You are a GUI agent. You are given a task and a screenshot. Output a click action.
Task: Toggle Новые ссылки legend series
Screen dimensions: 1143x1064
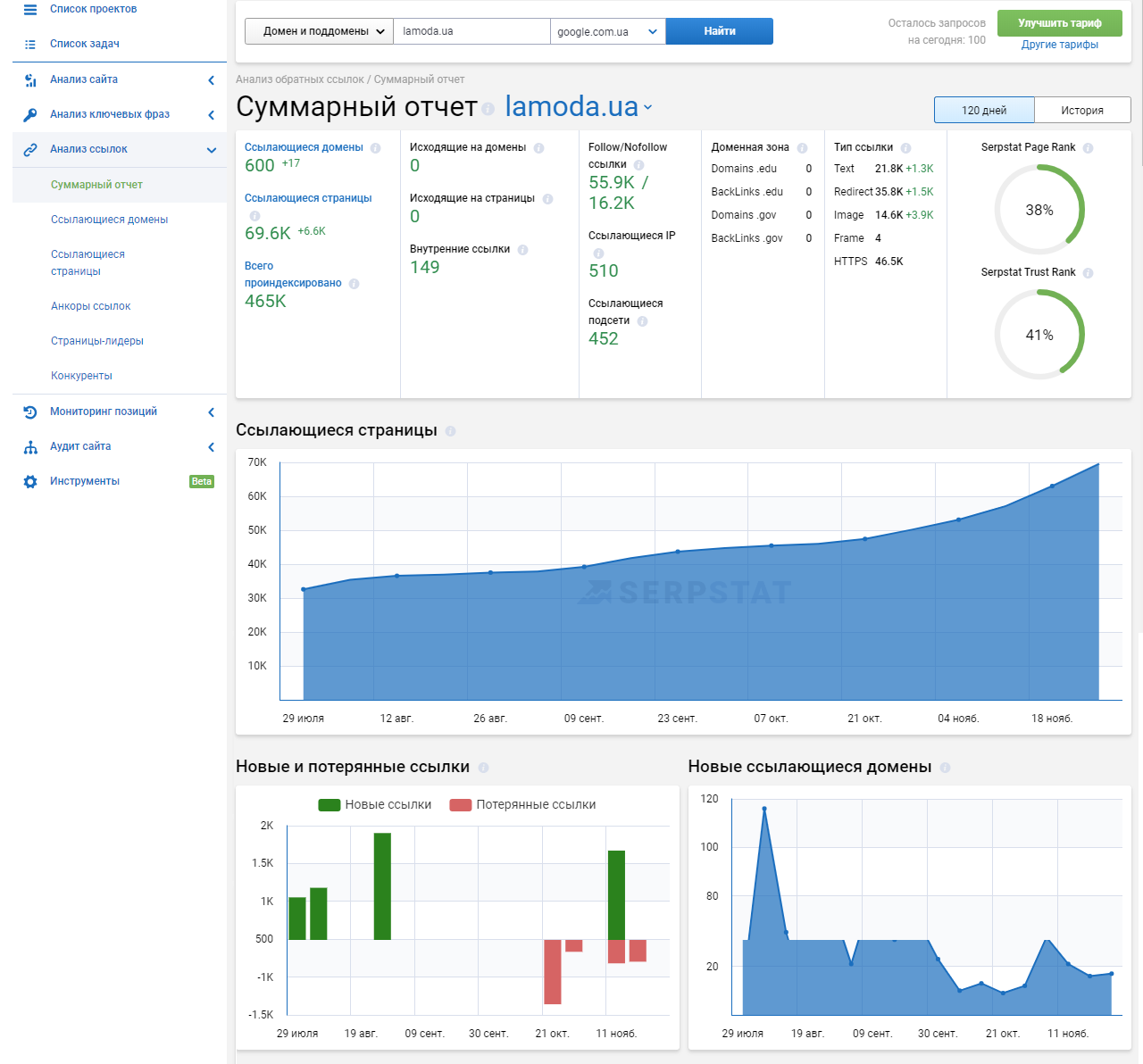point(375,804)
